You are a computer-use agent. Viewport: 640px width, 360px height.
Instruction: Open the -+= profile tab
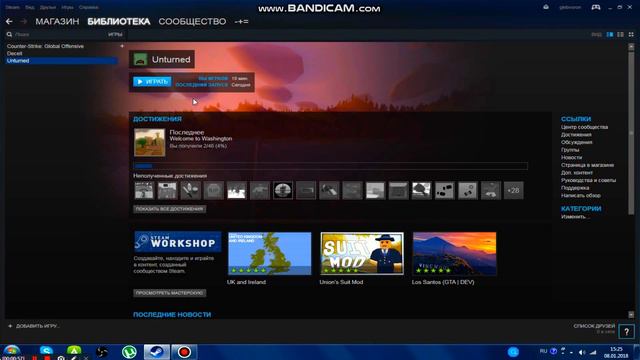[x=241, y=22]
